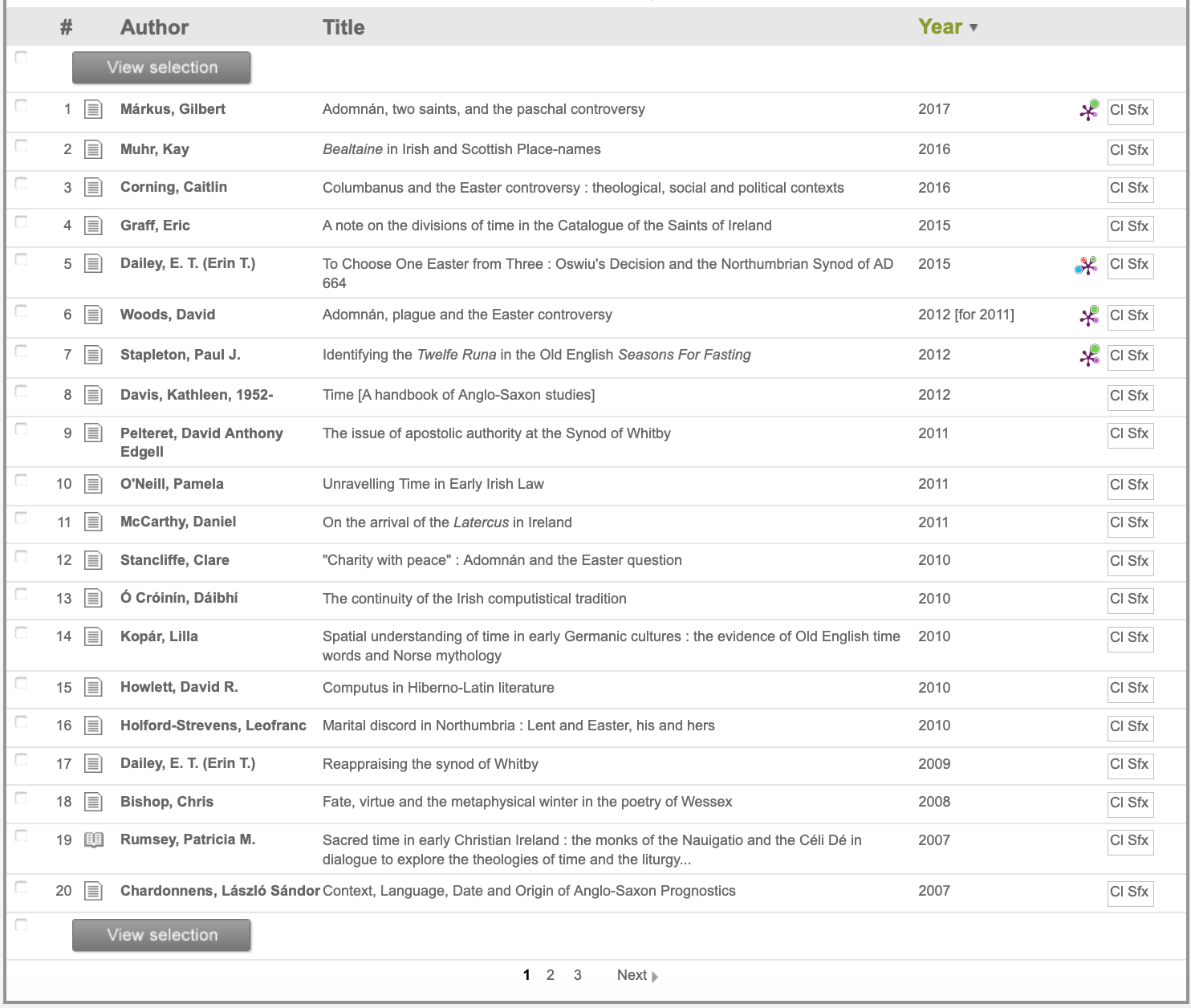The height and width of the screenshot is (1008, 1191).
Task: Click the network icon for Stapleton, Paul J.
Action: point(1088,356)
